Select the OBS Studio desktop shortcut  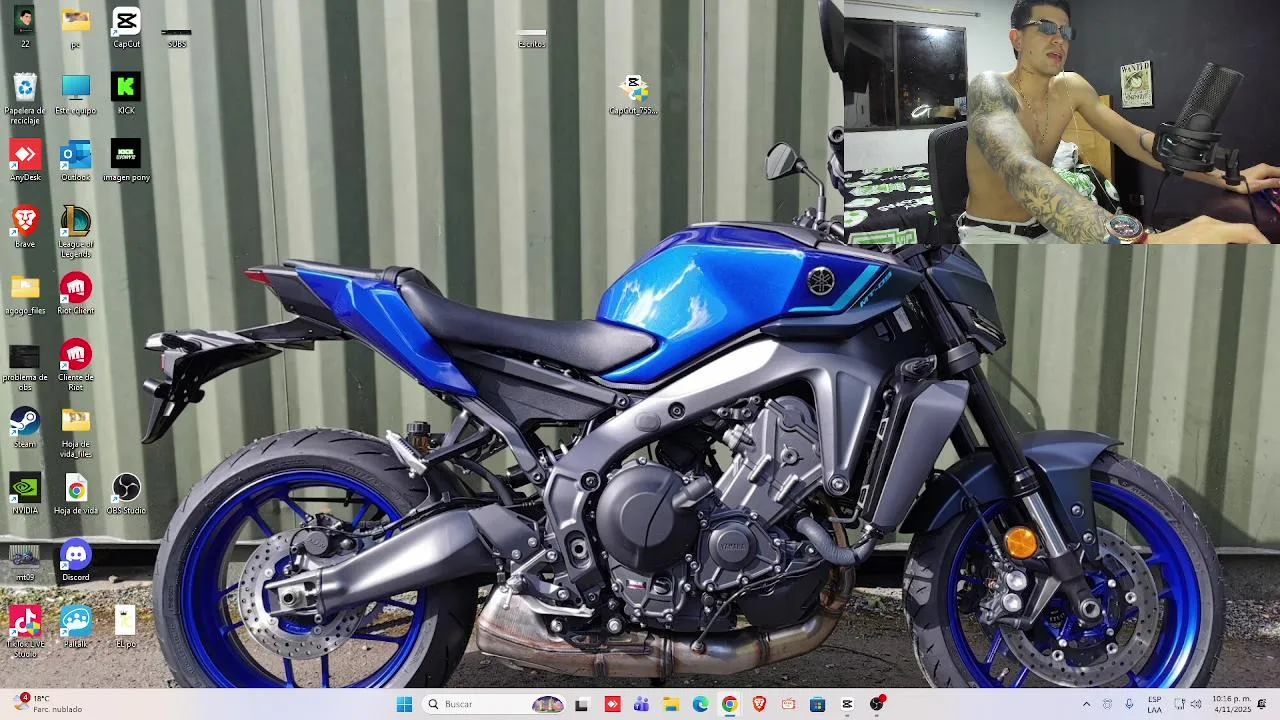tap(126, 494)
